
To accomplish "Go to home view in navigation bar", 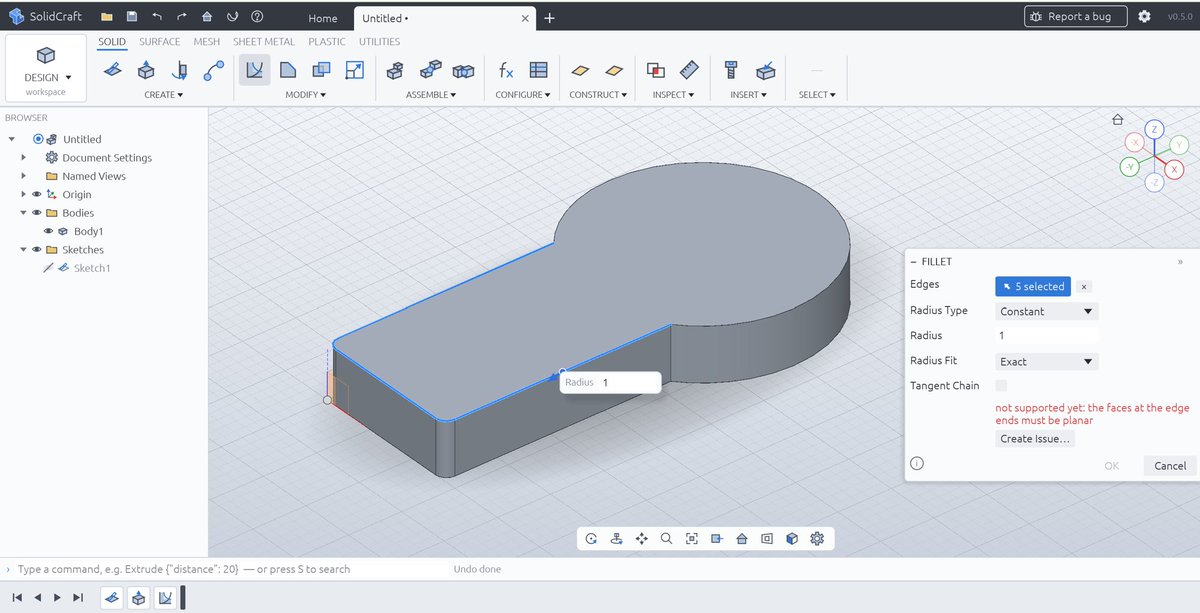I will [x=742, y=538].
